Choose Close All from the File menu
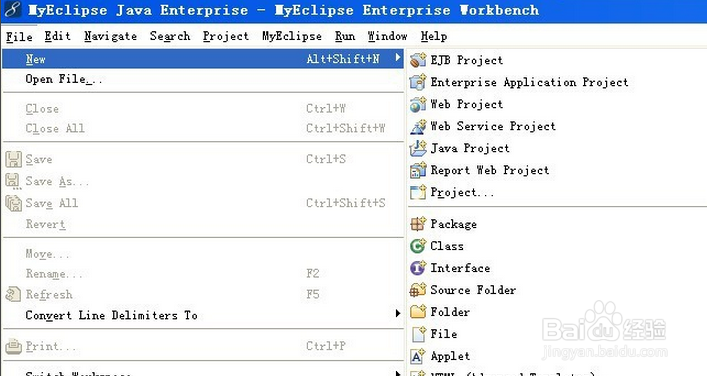This screenshot has width=707, height=376. click(55, 128)
